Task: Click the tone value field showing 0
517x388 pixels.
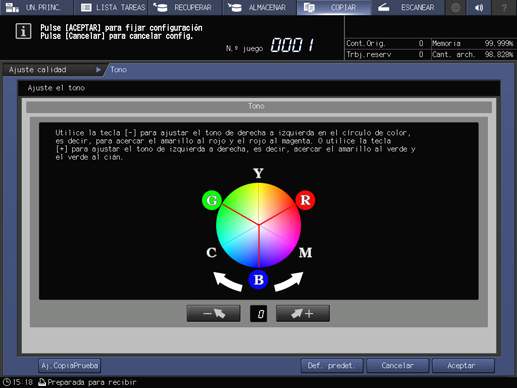Action: point(258,314)
